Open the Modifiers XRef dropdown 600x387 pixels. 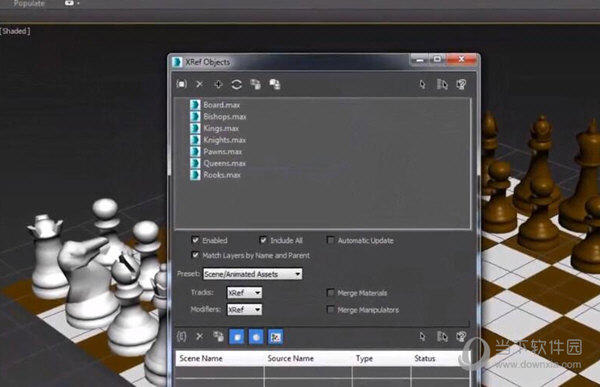[x=245, y=309]
